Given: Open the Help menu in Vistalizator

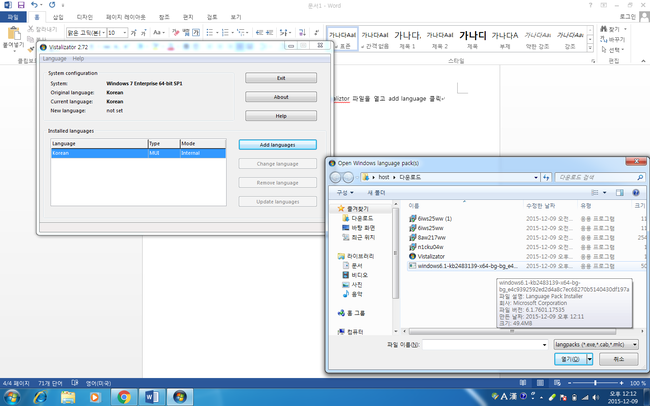Looking at the screenshot, I should click(78, 58).
